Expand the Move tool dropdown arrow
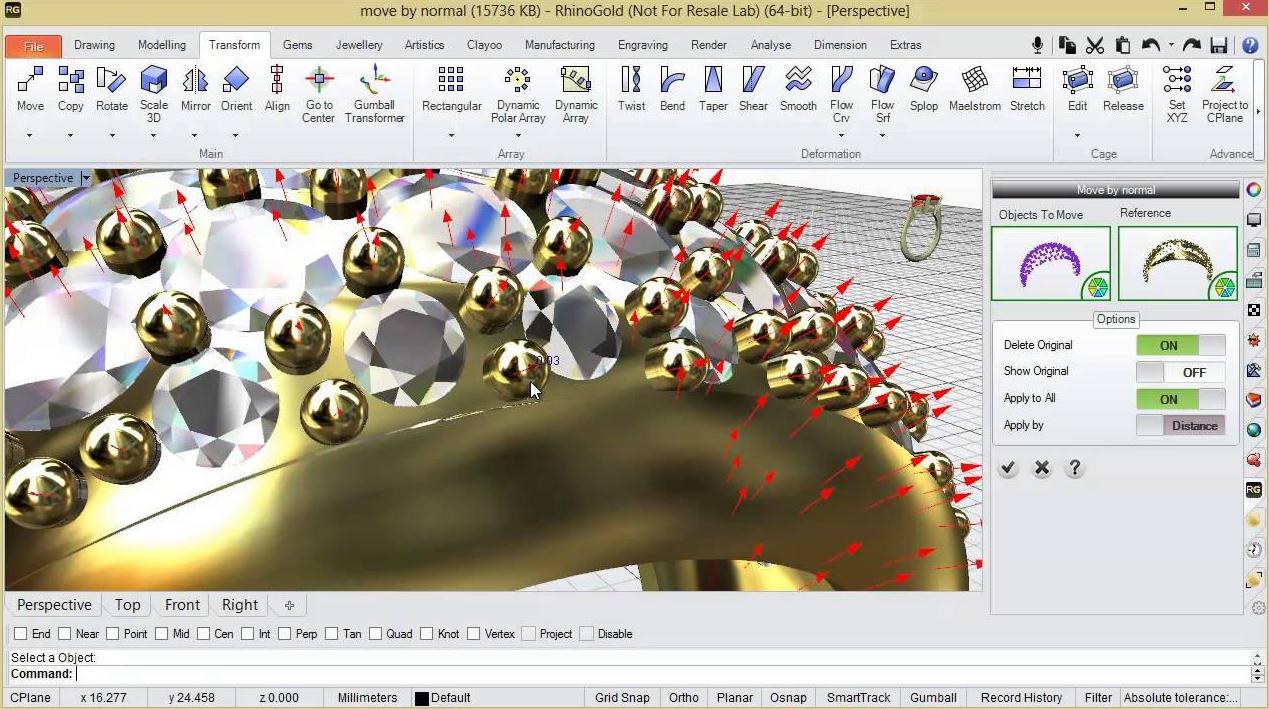 (30, 135)
